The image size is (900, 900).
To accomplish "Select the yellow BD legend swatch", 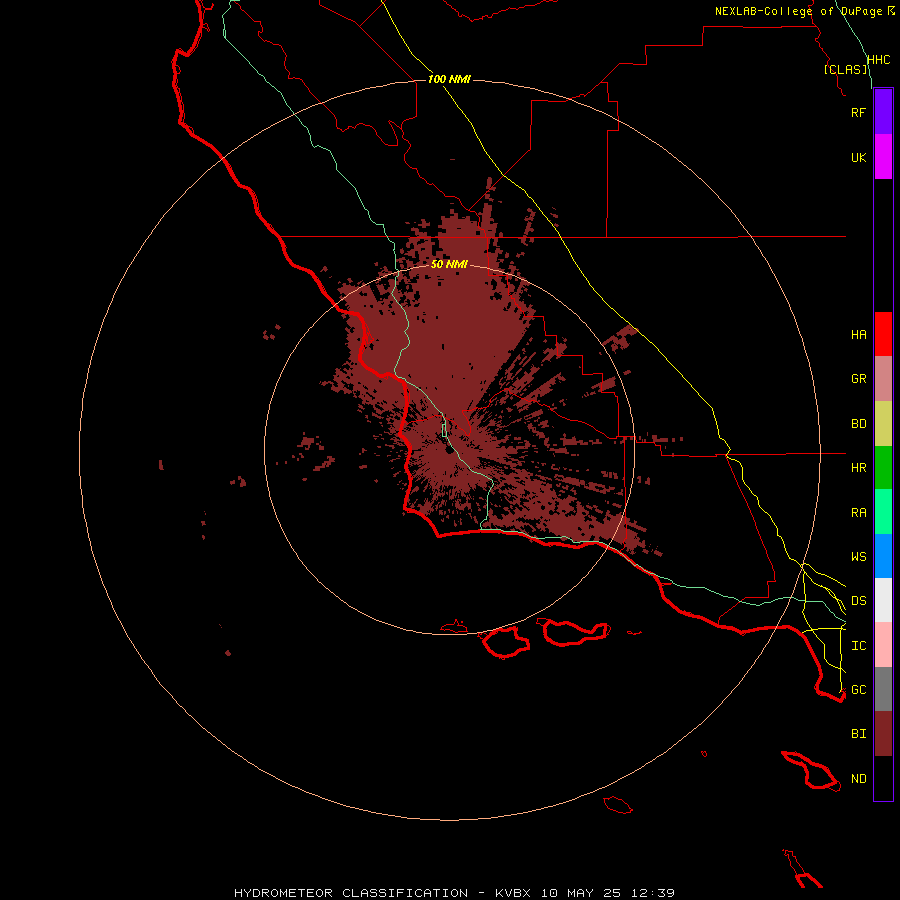I will pyautogui.click(x=883, y=424).
